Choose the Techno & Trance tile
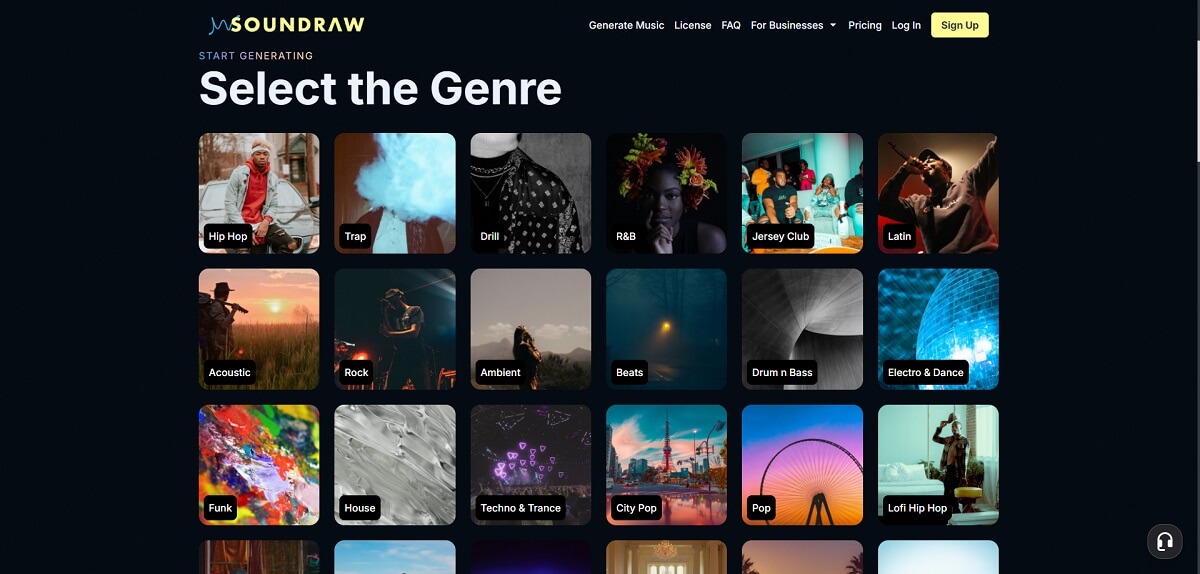Viewport: 1200px width, 574px height. (x=531, y=465)
